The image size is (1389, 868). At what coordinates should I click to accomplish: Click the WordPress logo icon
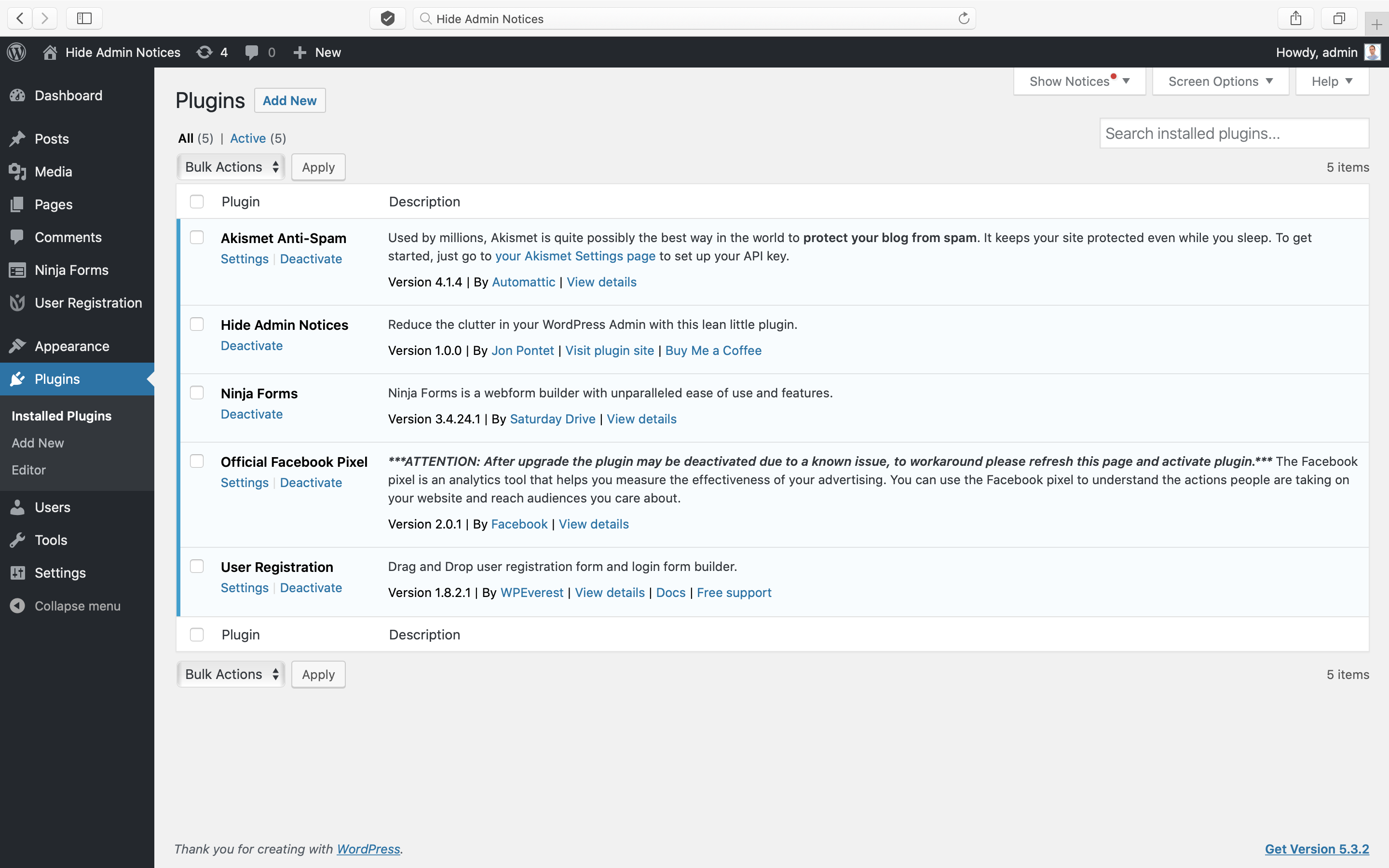pyautogui.click(x=16, y=52)
